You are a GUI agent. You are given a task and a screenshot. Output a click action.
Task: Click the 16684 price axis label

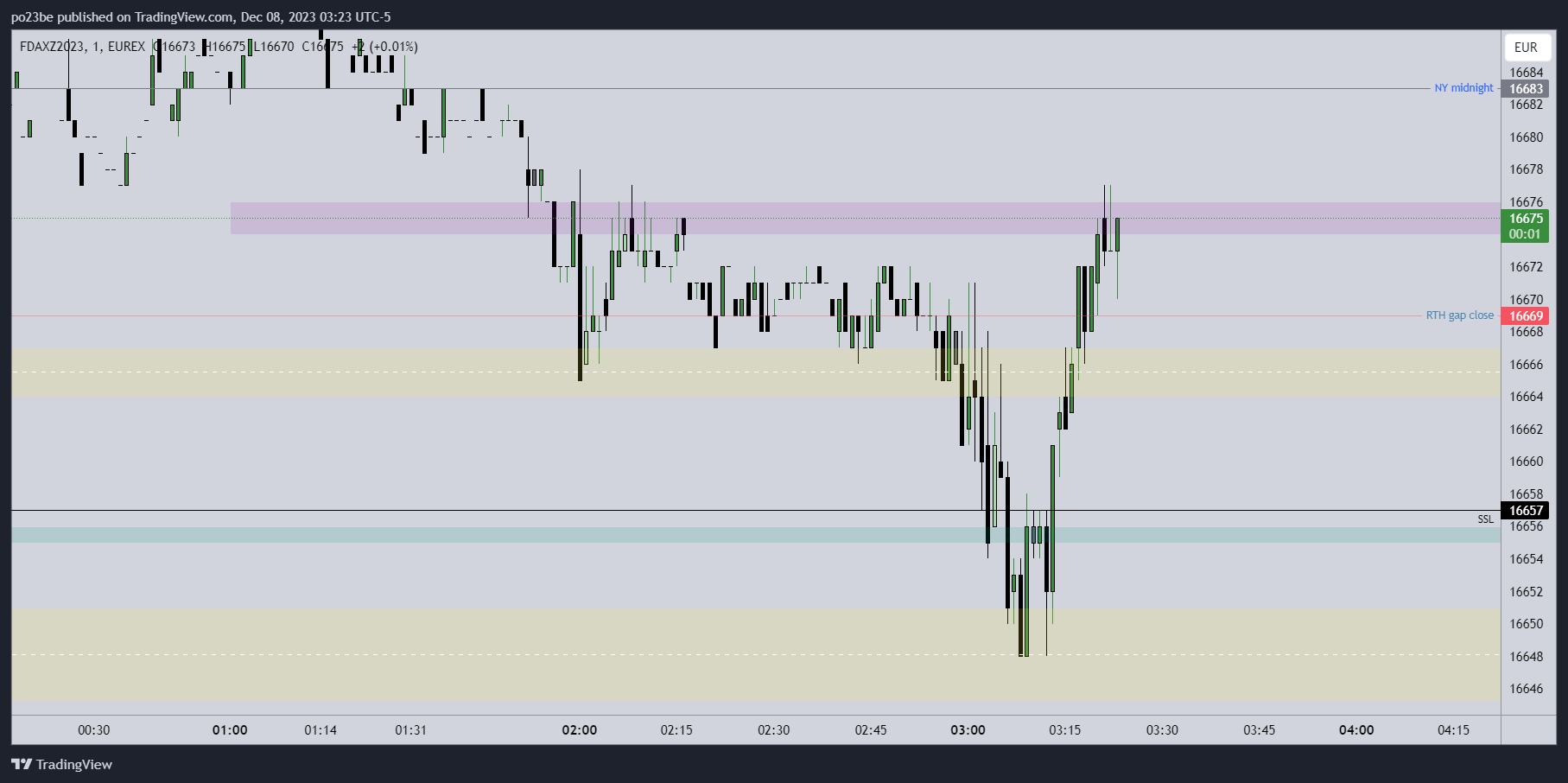(x=1526, y=73)
